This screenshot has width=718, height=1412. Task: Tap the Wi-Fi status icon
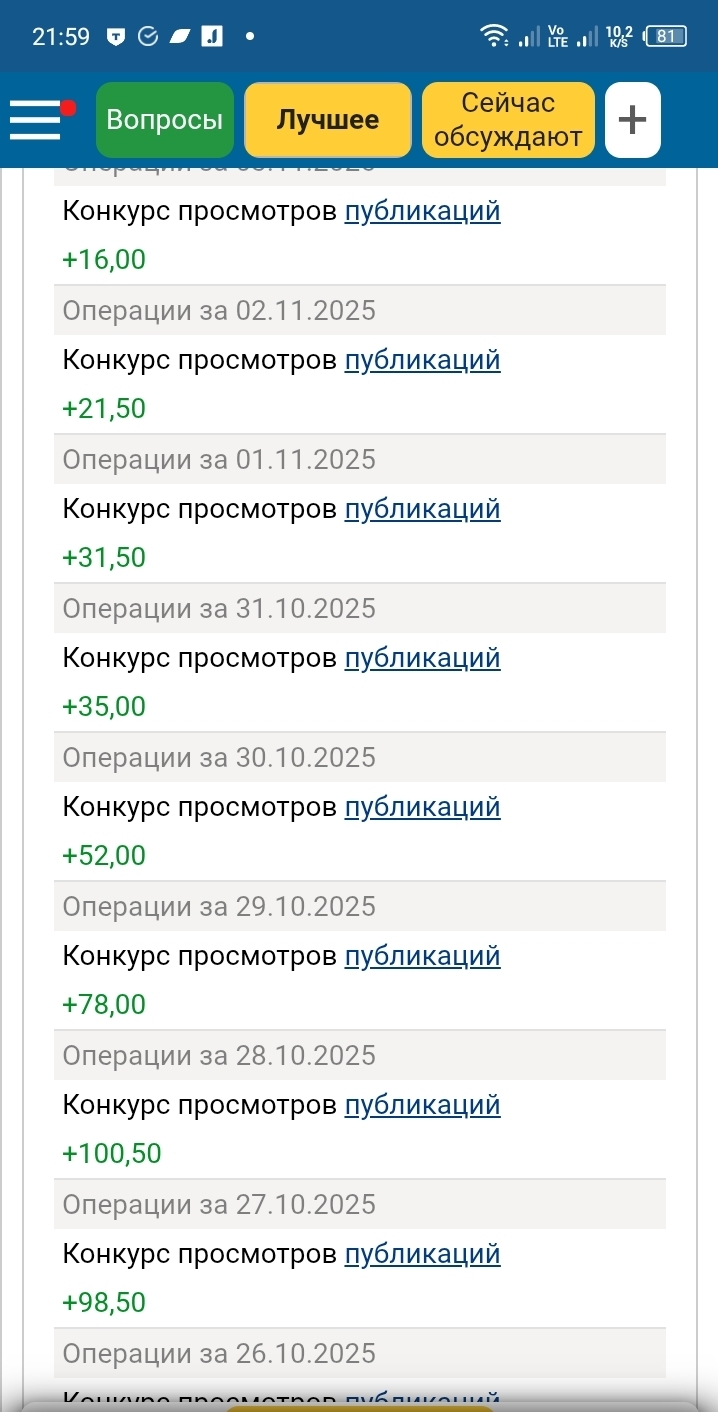492,37
